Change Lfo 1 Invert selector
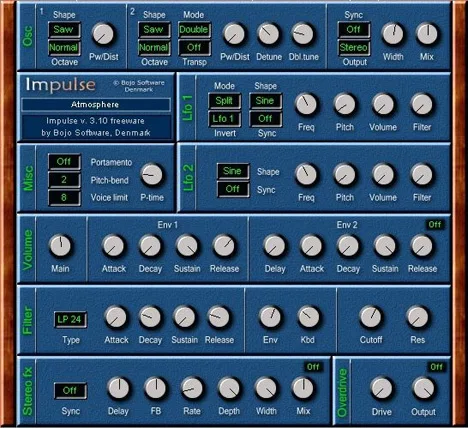The height and width of the screenshot is (428, 468). pyautogui.click(x=224, y=119)
